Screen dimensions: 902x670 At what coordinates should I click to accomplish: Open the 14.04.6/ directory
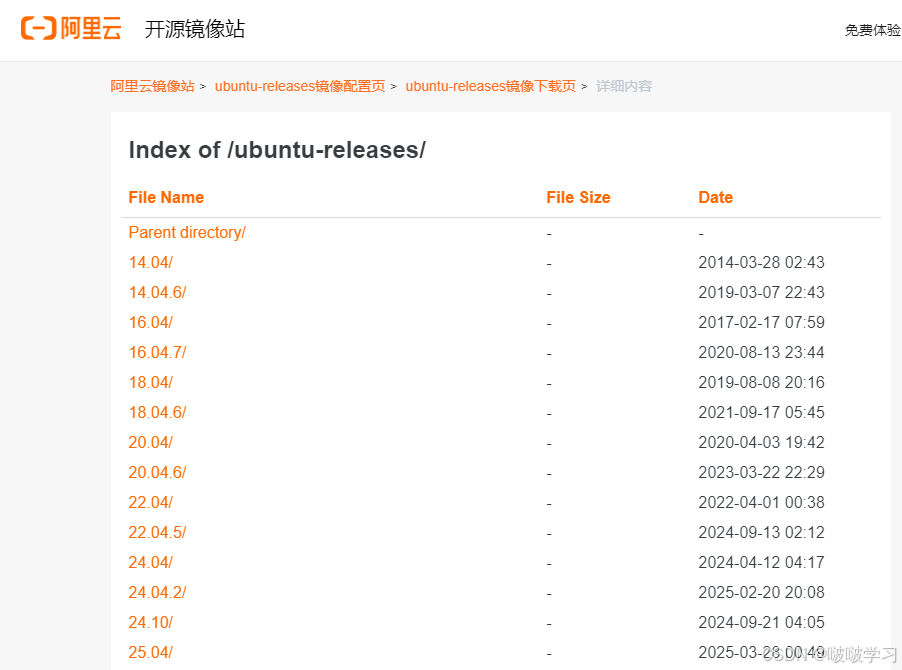click(x=157, y=292)
